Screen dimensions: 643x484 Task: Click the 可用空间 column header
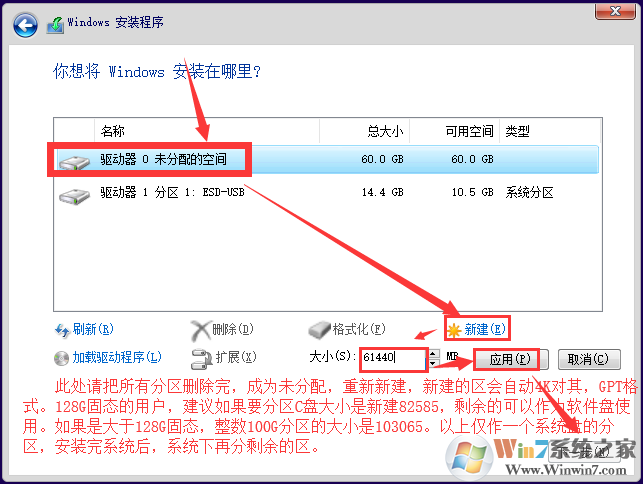[x=468, y=131]
